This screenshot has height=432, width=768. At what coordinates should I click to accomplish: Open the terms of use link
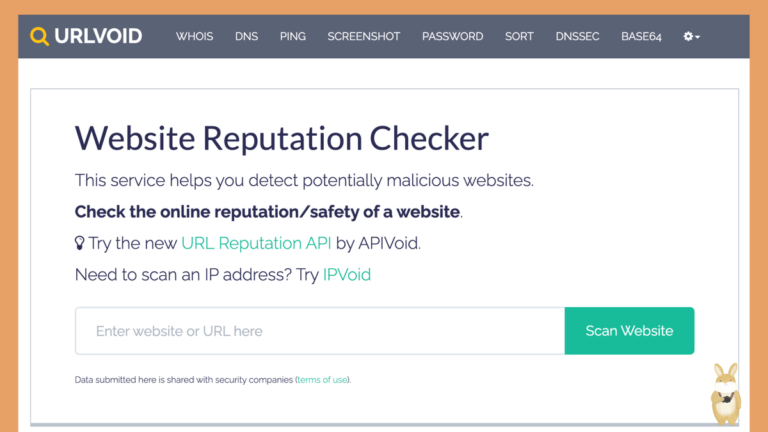(x=322, y=380)
